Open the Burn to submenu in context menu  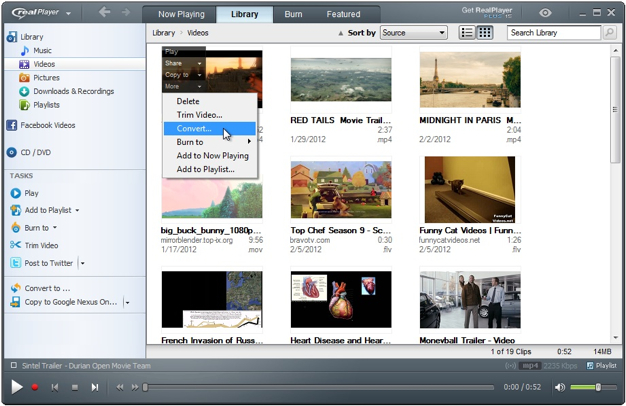click(210, 142)
